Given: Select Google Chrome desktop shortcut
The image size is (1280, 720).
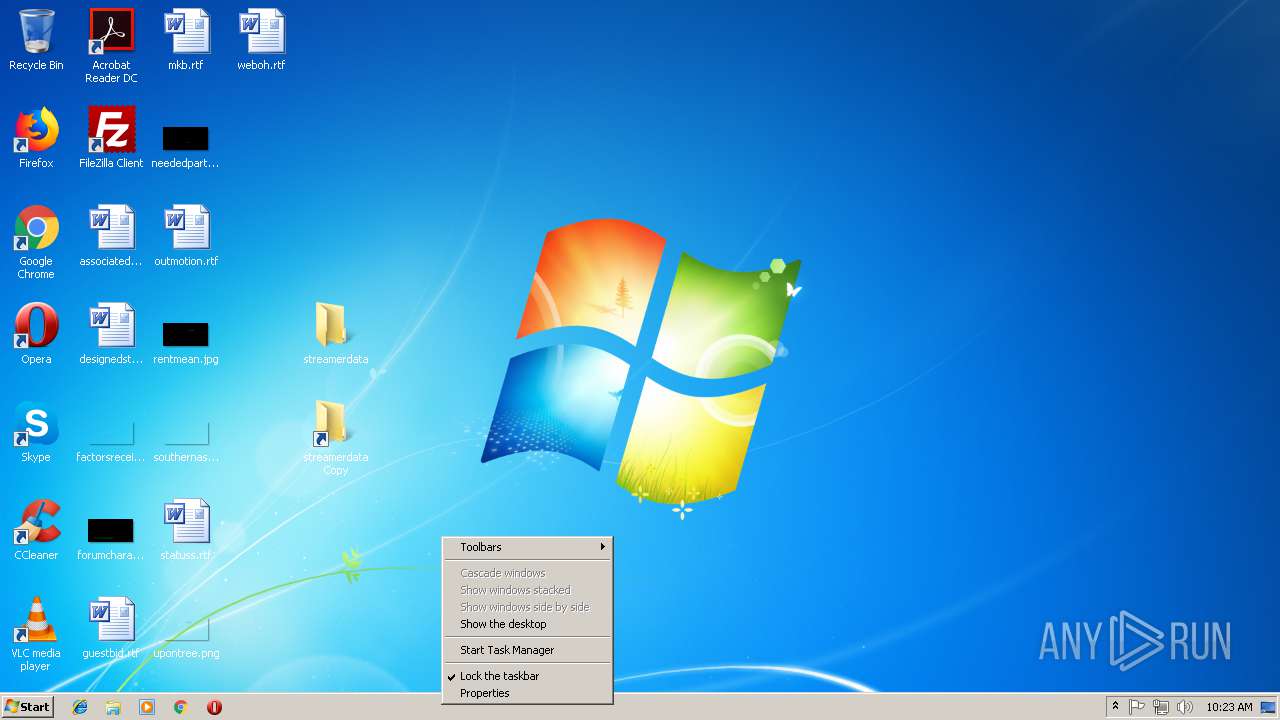Looking at the screenshot, I should [x=36, y=242].
